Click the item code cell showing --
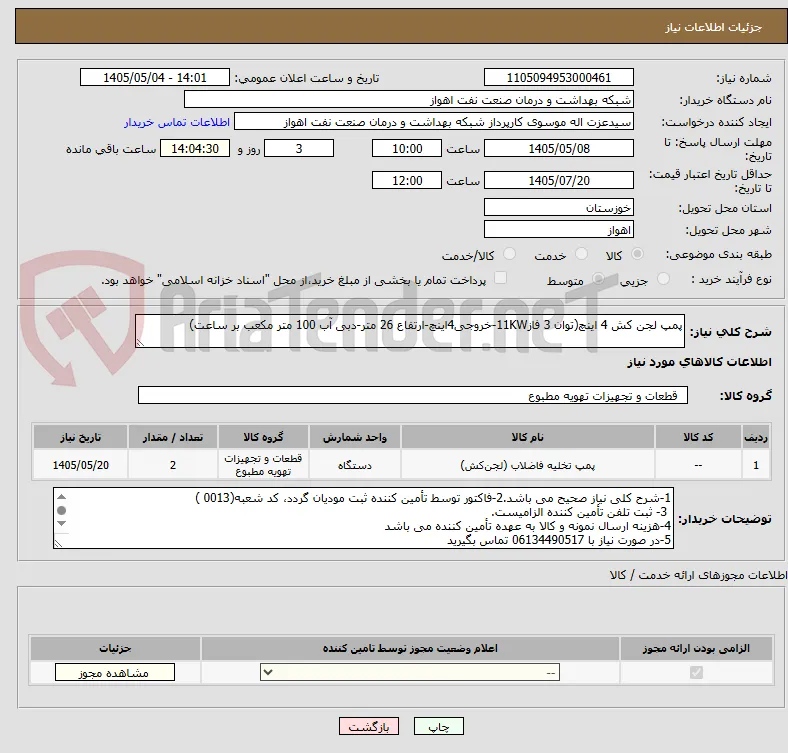The height and width of the screenshot is (753, 788). point(698,465)
